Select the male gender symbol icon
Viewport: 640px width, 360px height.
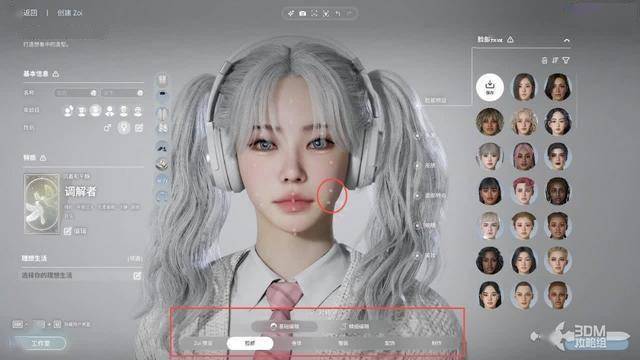tap(107, 128)
